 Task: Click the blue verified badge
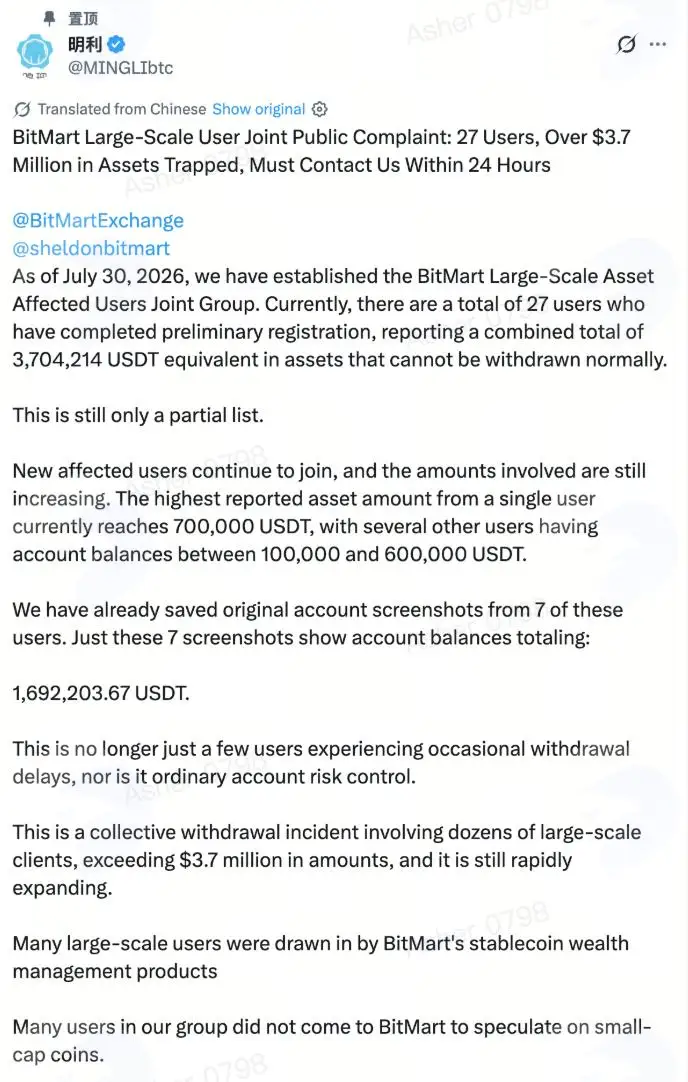coord(116,45)
